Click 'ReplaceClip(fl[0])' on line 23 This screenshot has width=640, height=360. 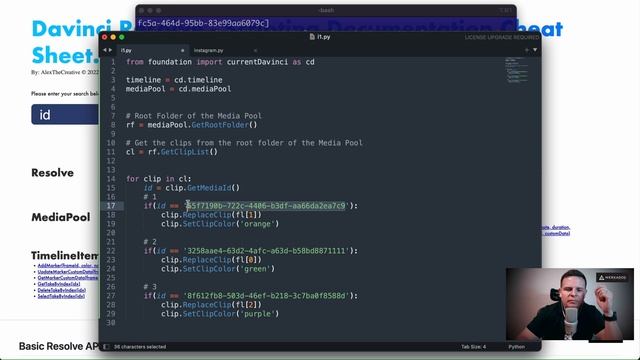click(222, 260)
